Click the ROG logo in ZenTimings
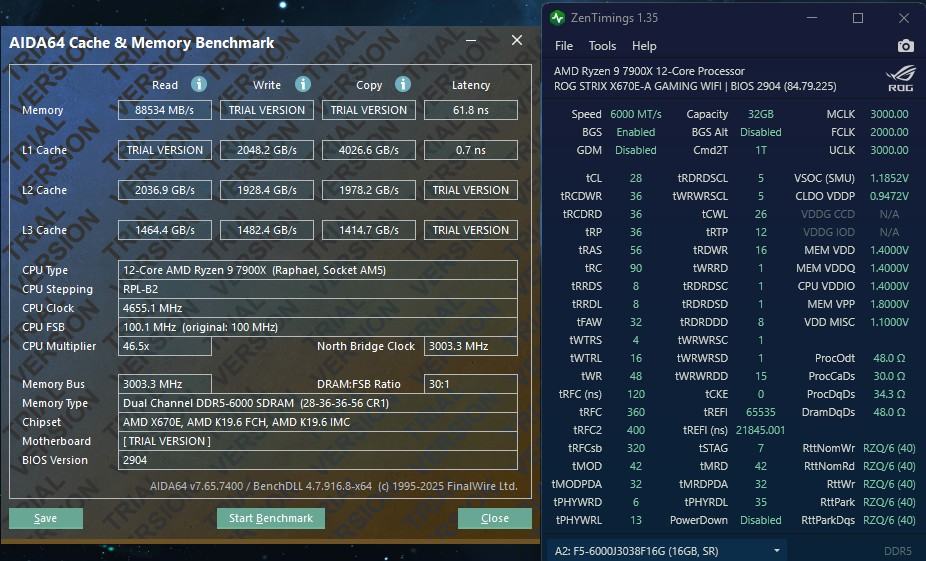 pos(900,79)
